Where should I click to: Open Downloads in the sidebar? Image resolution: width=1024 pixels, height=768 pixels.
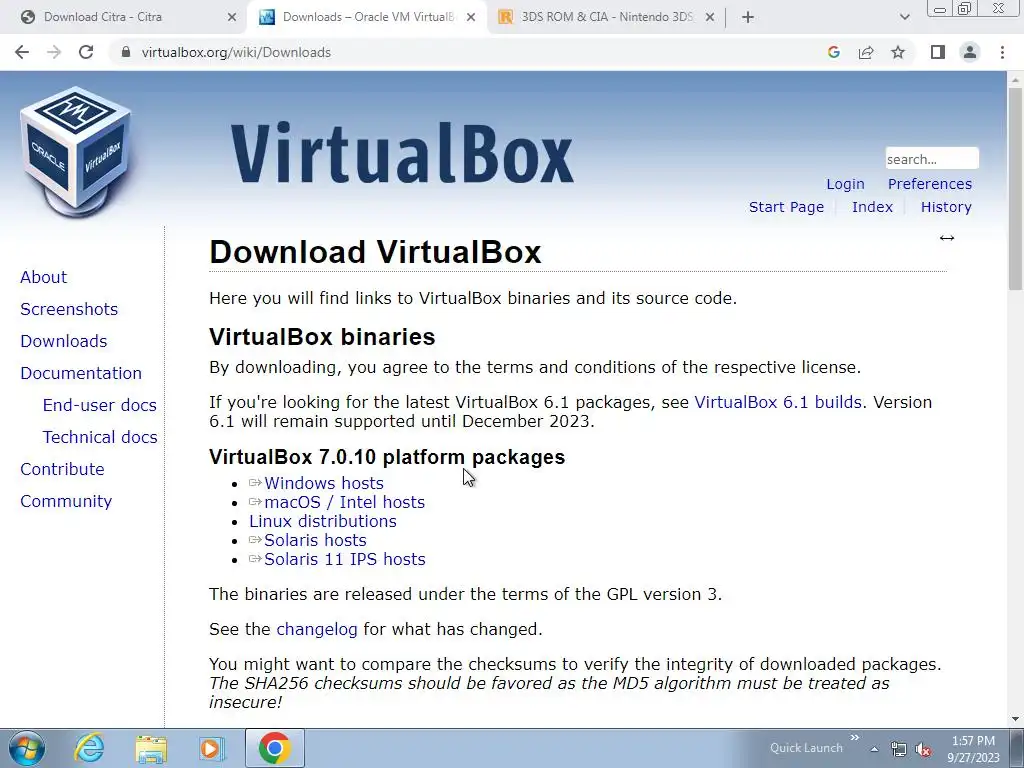(63, 341)
